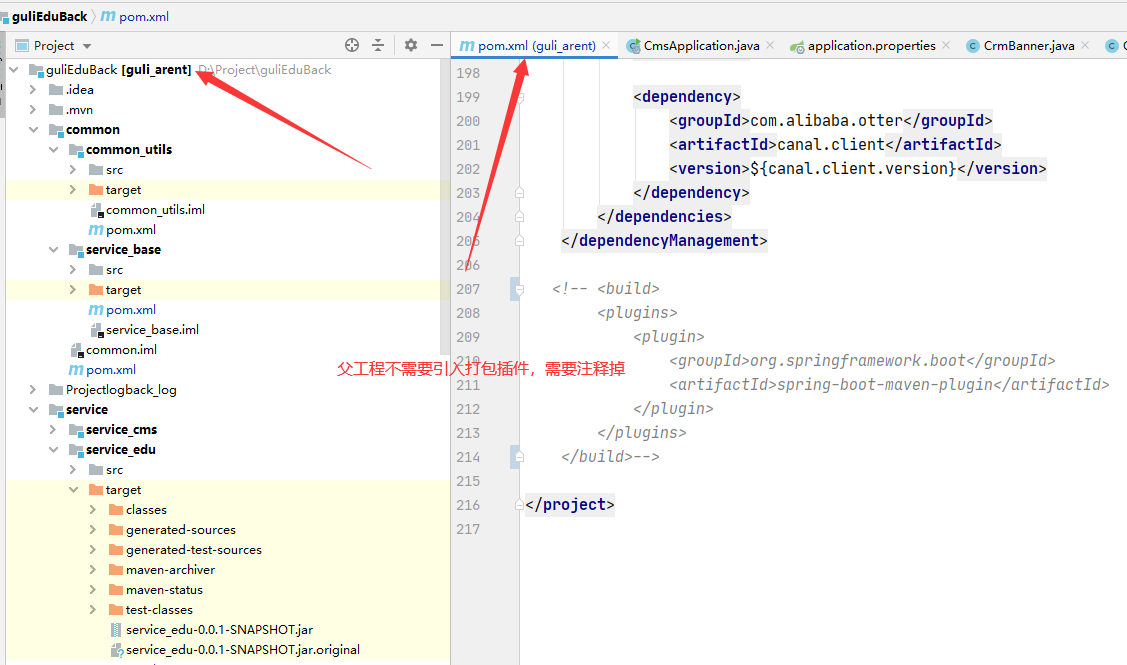This screenshot has width=1127, height=665.
Task: Expand the service_cms module
Action: [x=52, y=429]
